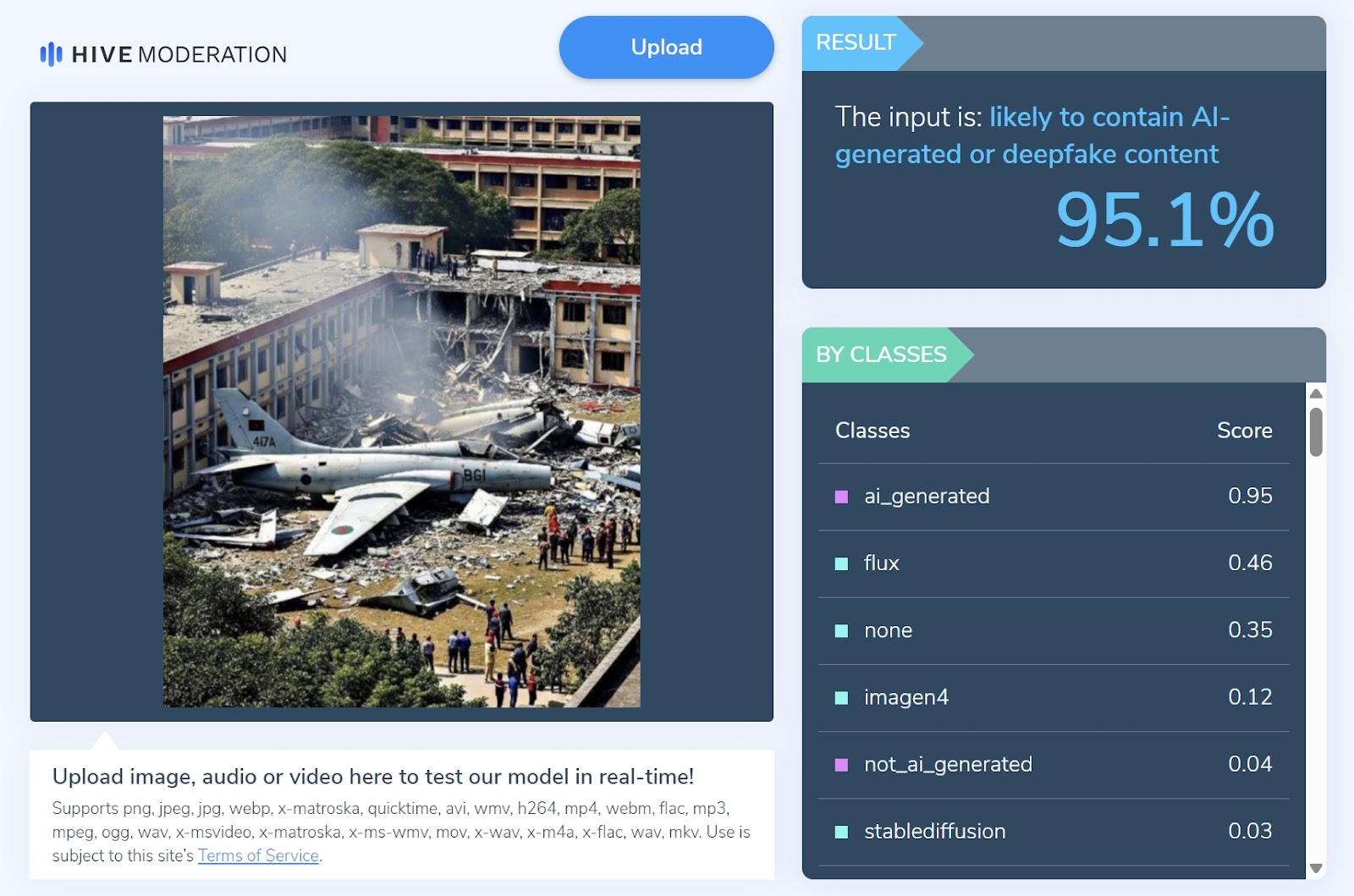Click the imagen4 class color square

coord(841,697)
